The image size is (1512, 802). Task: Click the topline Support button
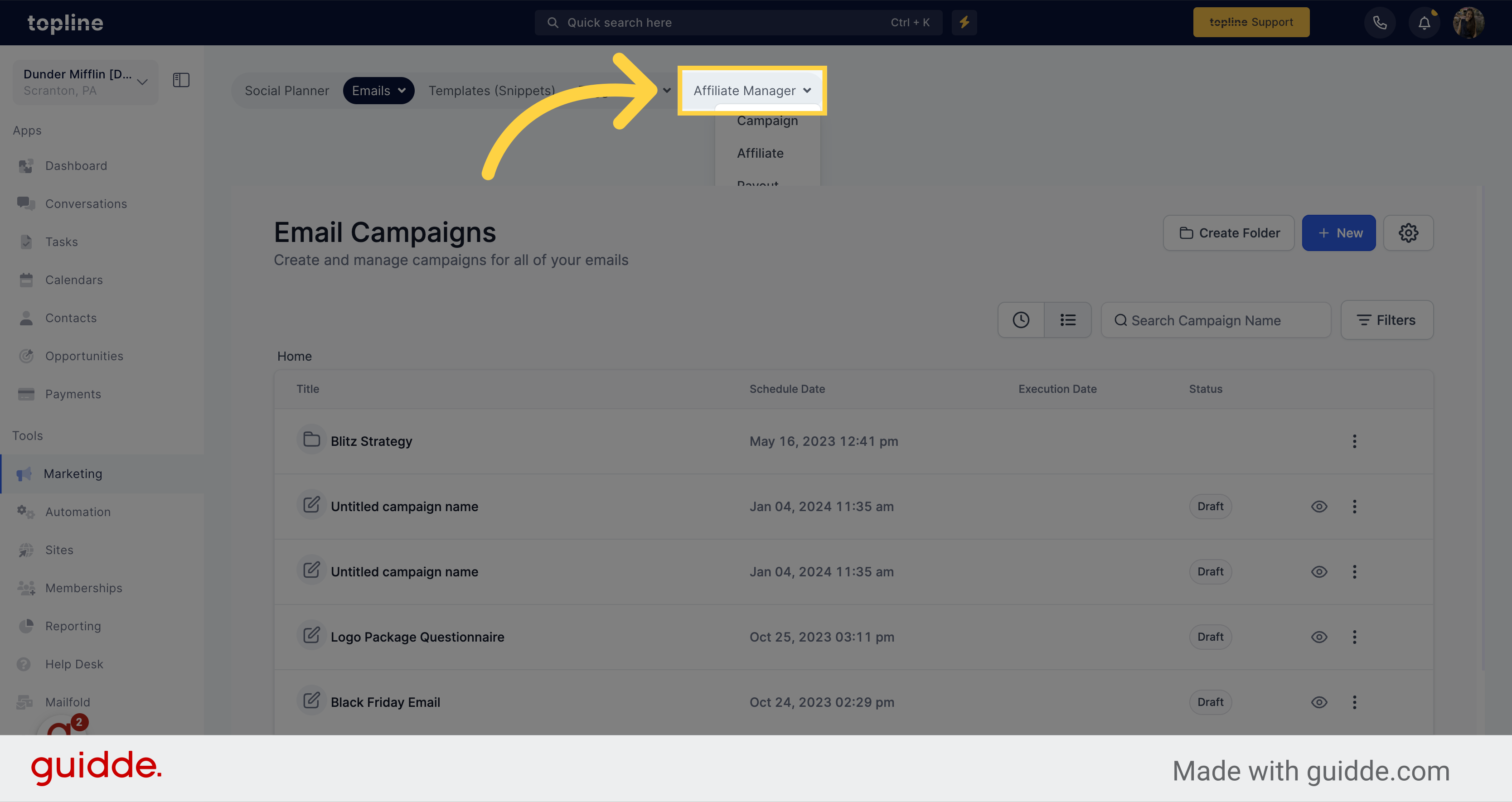(x=1251, y=22)
